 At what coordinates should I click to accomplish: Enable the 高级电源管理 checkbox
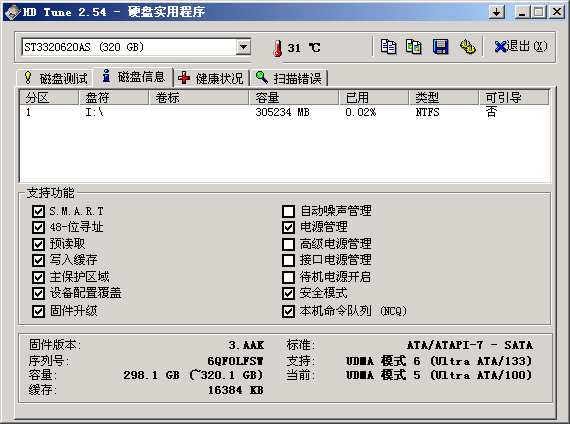coord(288,244)
